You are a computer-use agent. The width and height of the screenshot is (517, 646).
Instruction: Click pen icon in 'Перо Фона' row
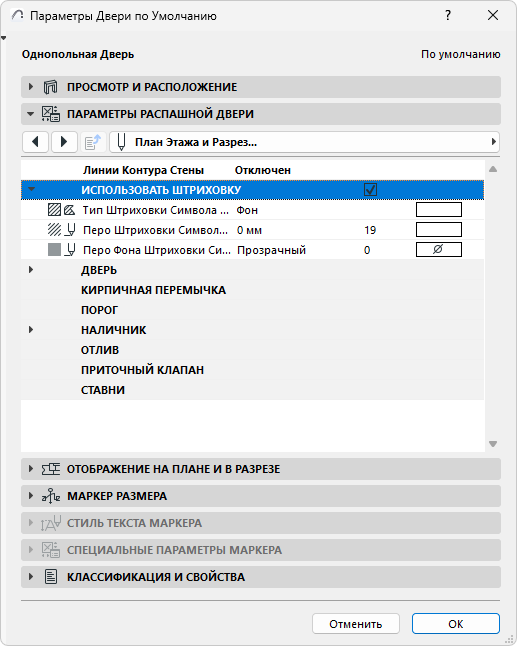tap(70, 250)
